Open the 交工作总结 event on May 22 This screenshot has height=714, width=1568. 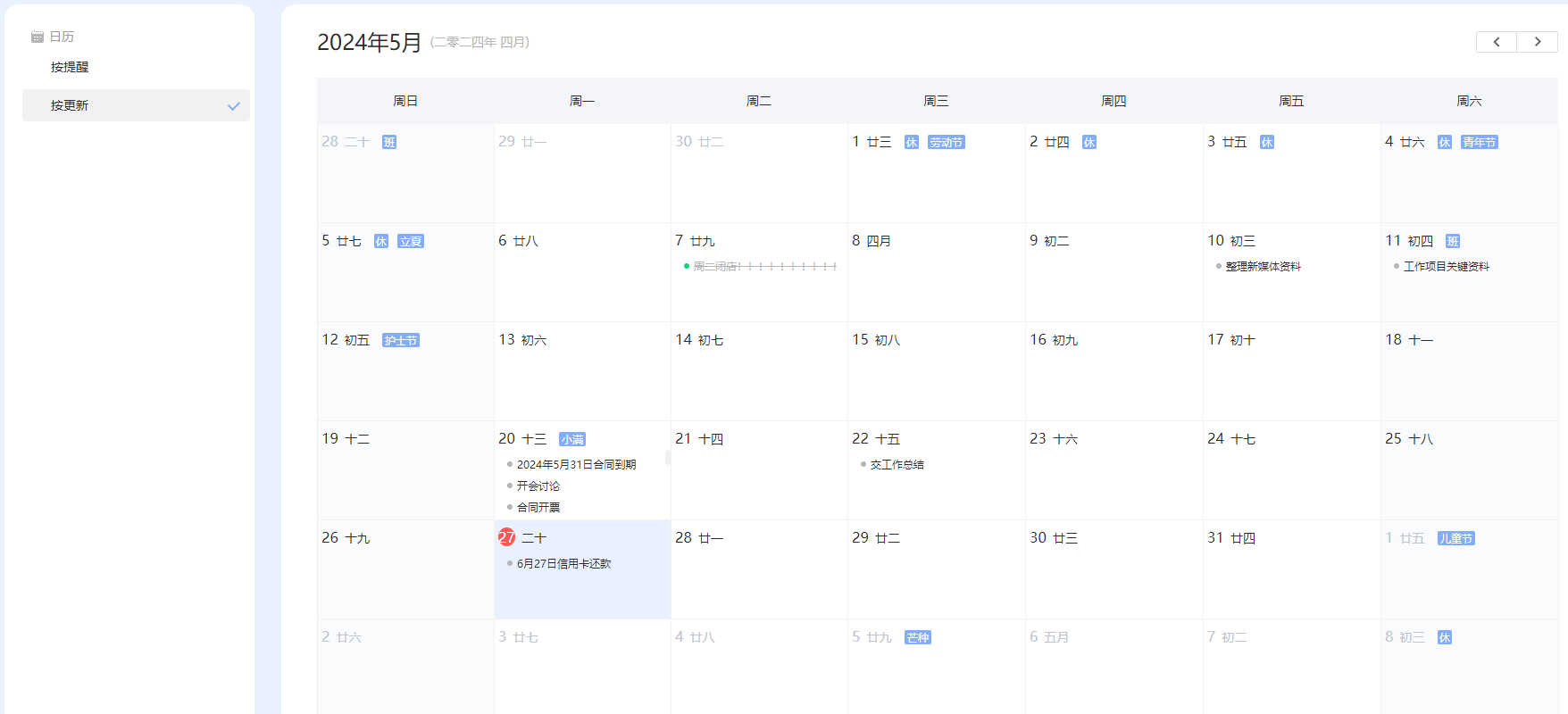[x=897, y=464]
